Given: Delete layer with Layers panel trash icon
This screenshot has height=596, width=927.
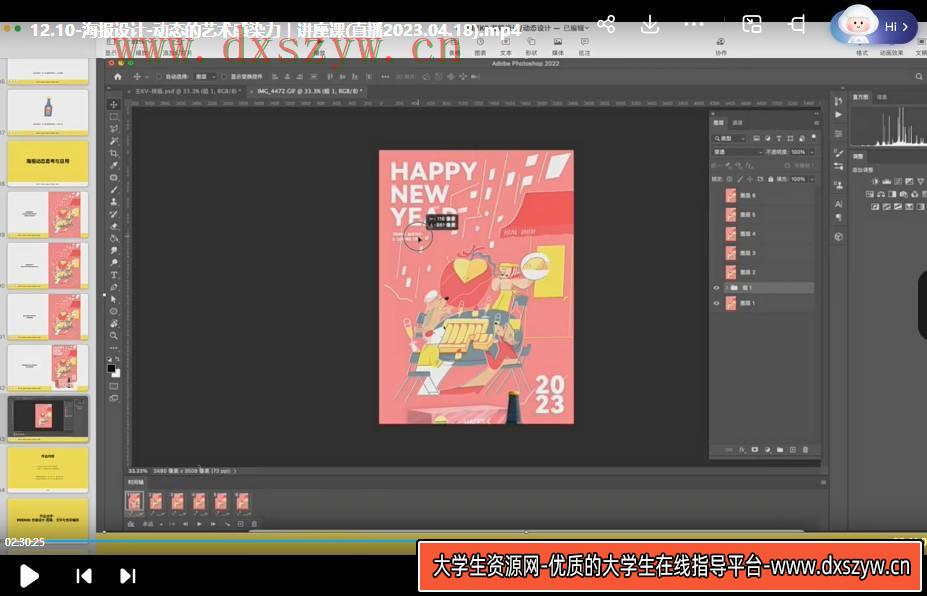Looking at the screenshot, I should (805, 450).
